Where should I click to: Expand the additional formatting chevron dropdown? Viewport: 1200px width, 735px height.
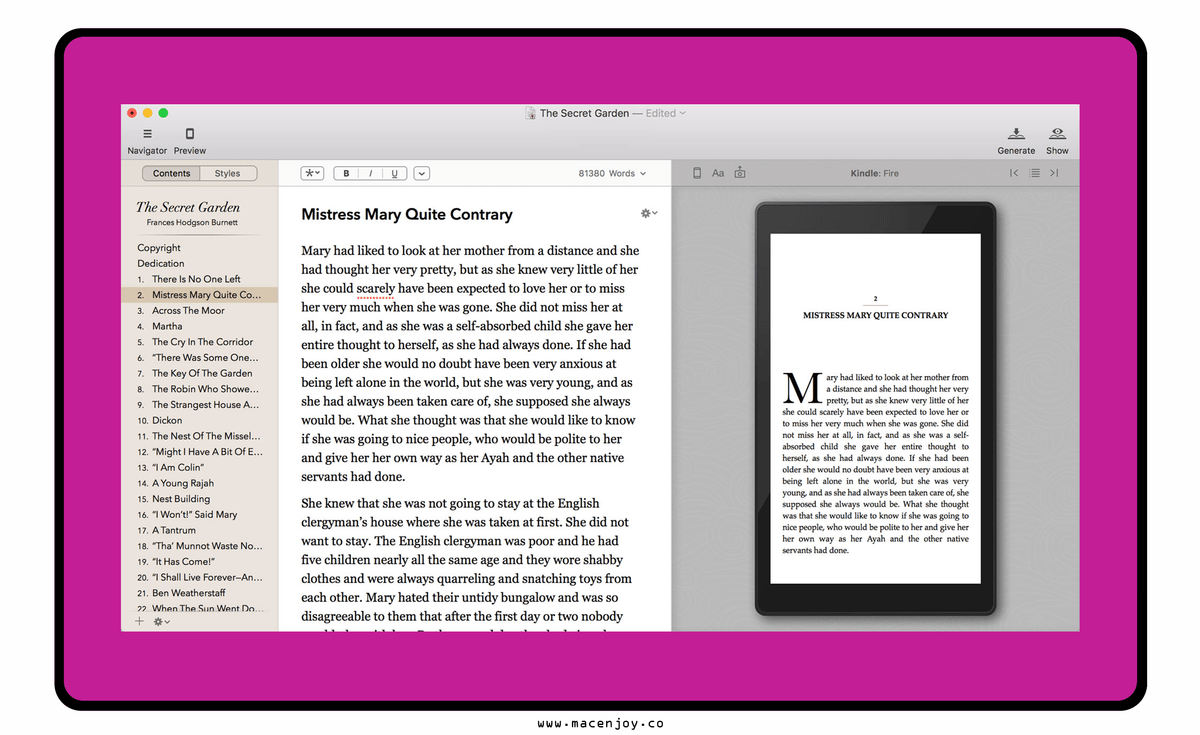[x=422, y=173]
